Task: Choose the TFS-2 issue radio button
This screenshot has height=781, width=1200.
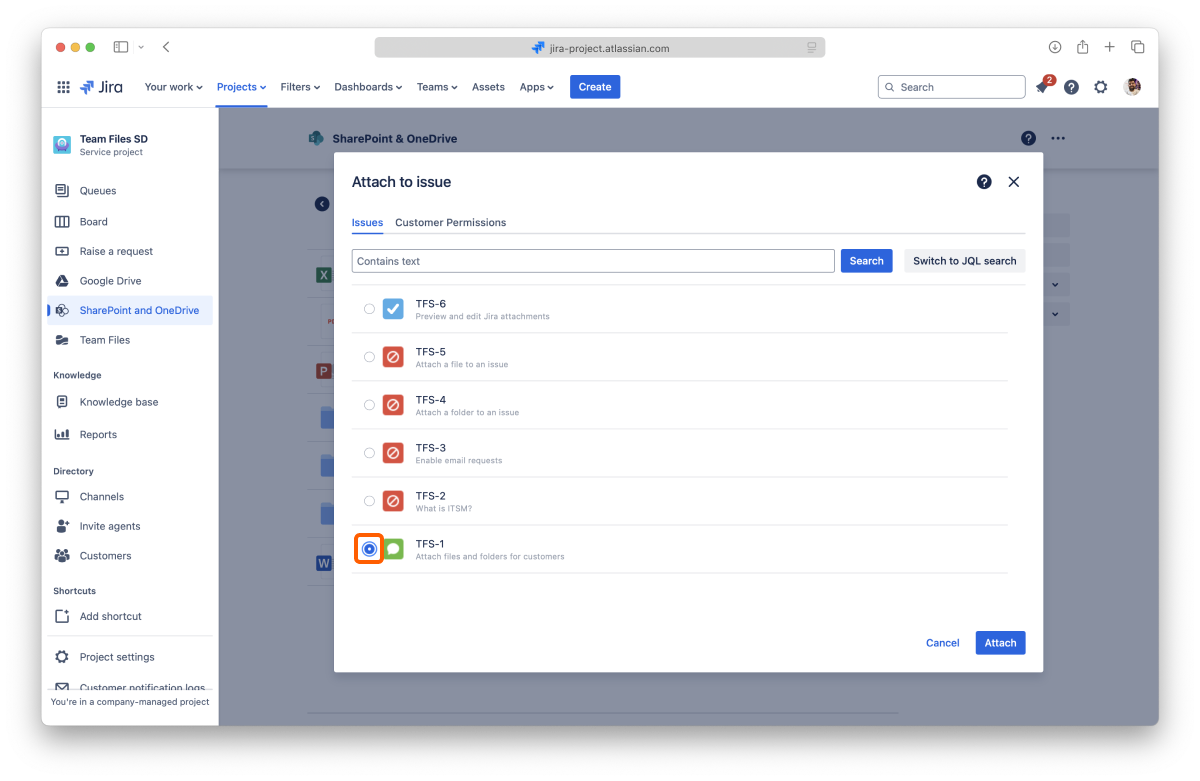Action: click(x=369, y=501)
